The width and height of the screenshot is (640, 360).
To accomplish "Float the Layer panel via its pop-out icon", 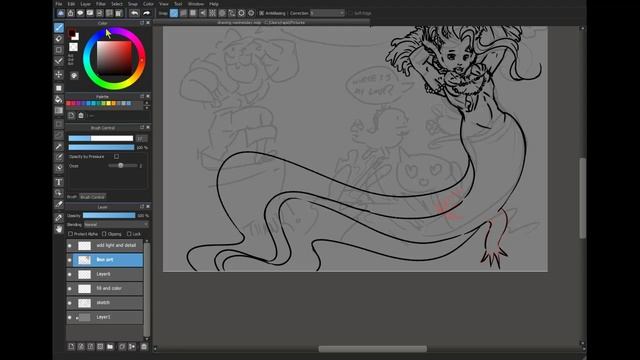I will tap(142, 207).
